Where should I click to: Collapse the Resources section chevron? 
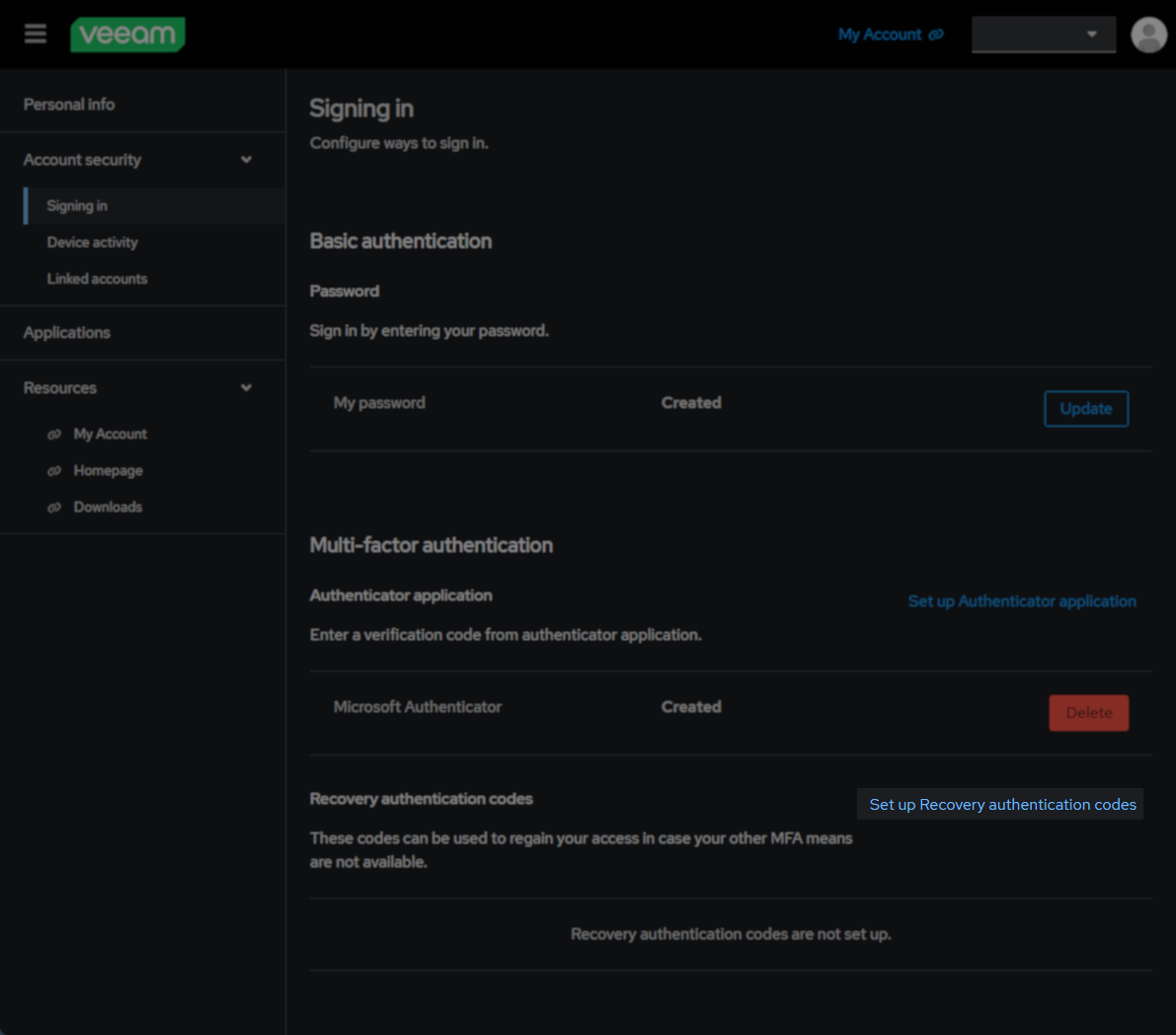246,388
